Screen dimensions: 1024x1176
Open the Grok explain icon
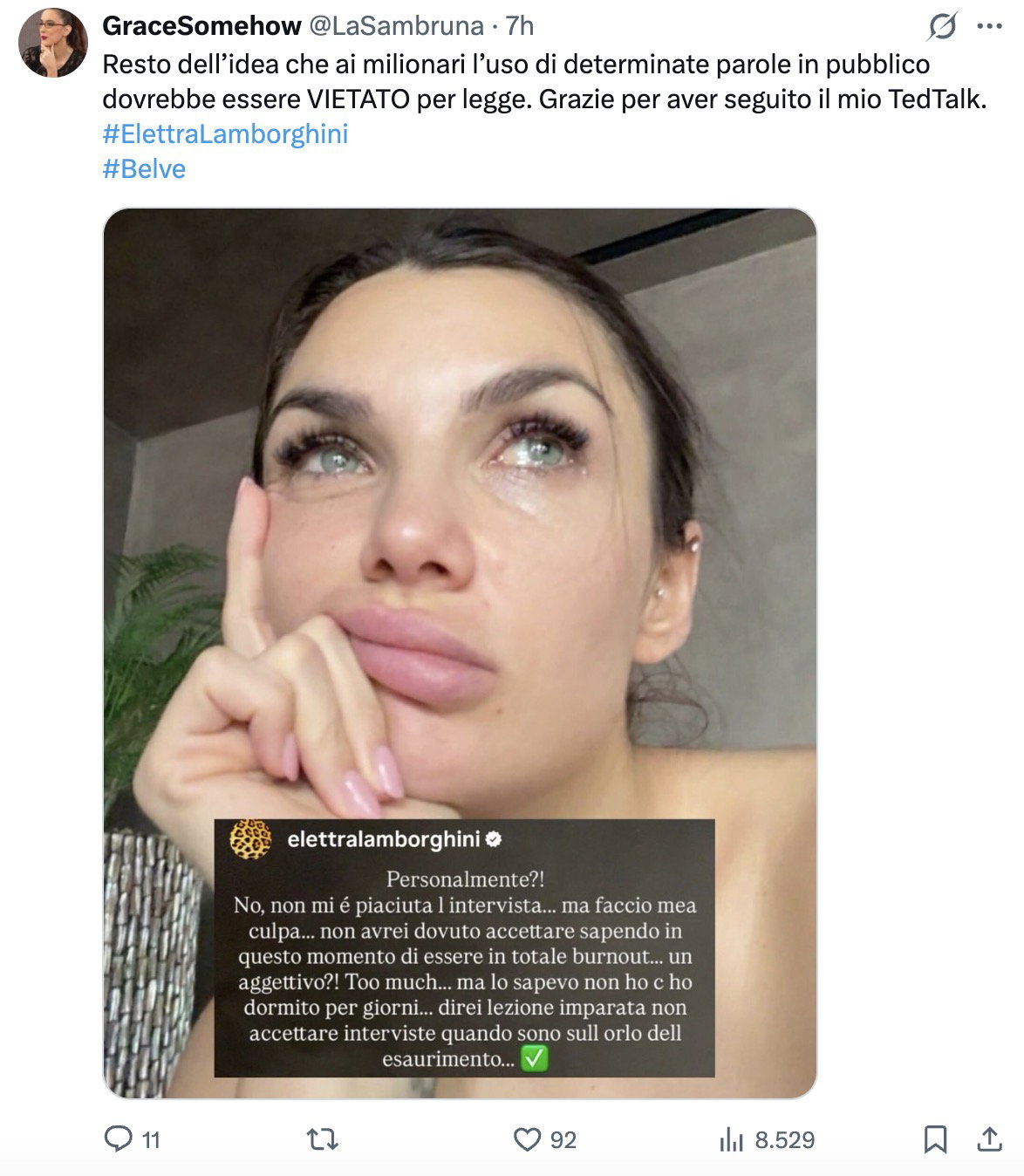pyautogui.click(x=942, y=26)
